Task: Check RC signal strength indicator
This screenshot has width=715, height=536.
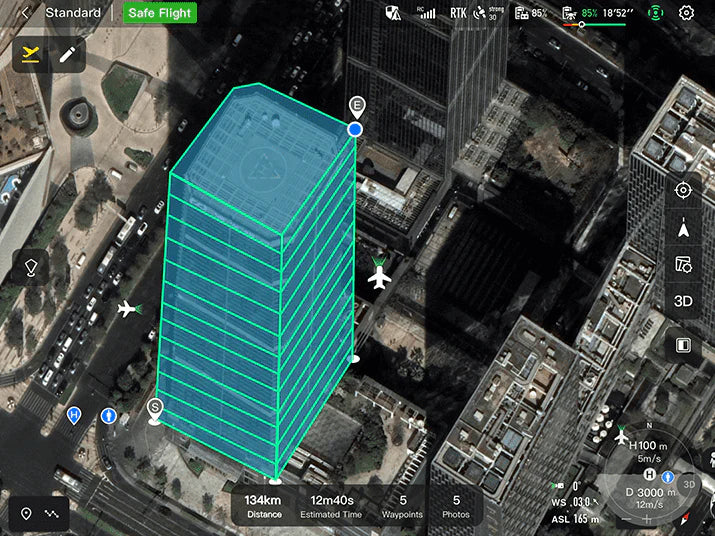Action: tap(428, 13)
